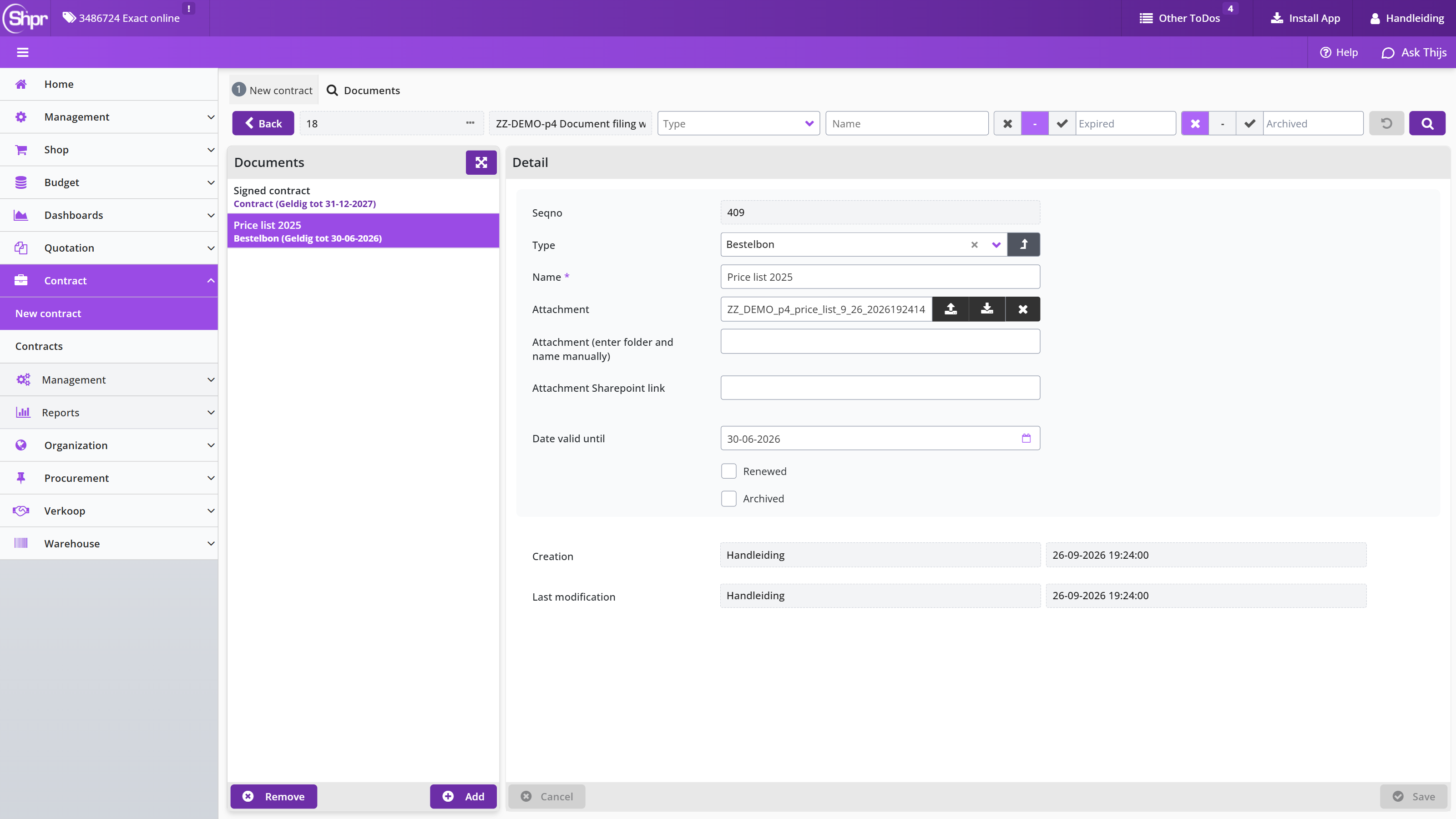The image size is (1456, 819).
Task: Click the Back button
Action: [x=263, y=123]
